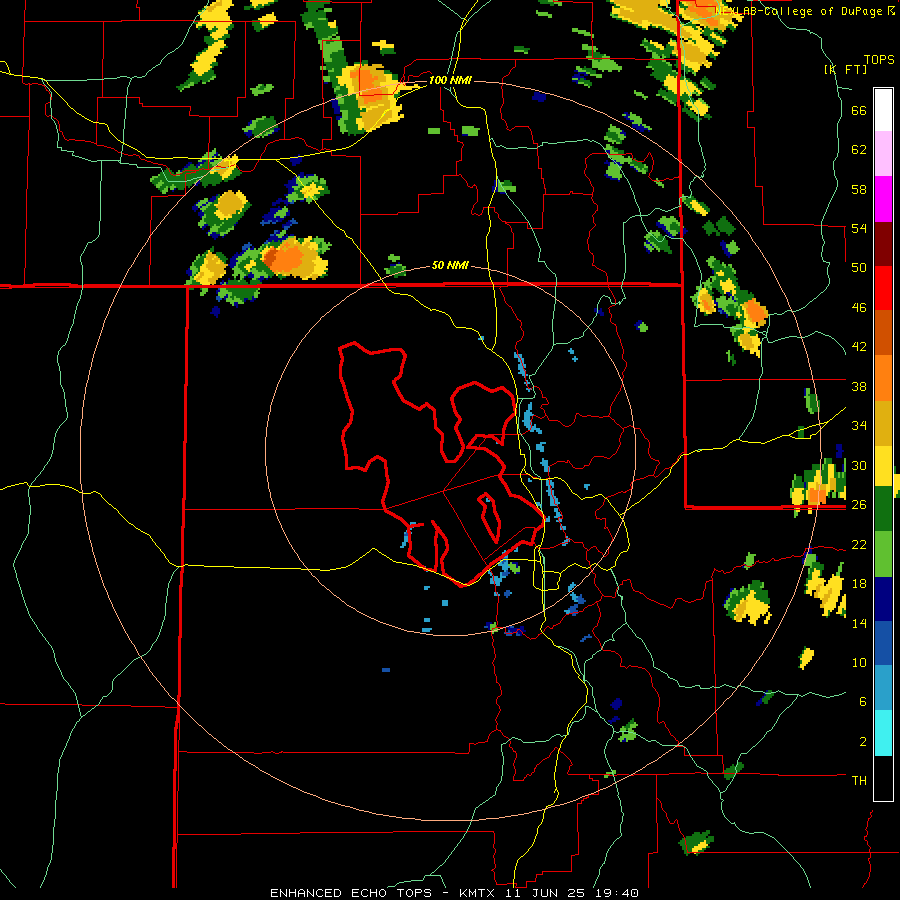Click the TH legend label
The image size is (900, 900).
point(859,780)
